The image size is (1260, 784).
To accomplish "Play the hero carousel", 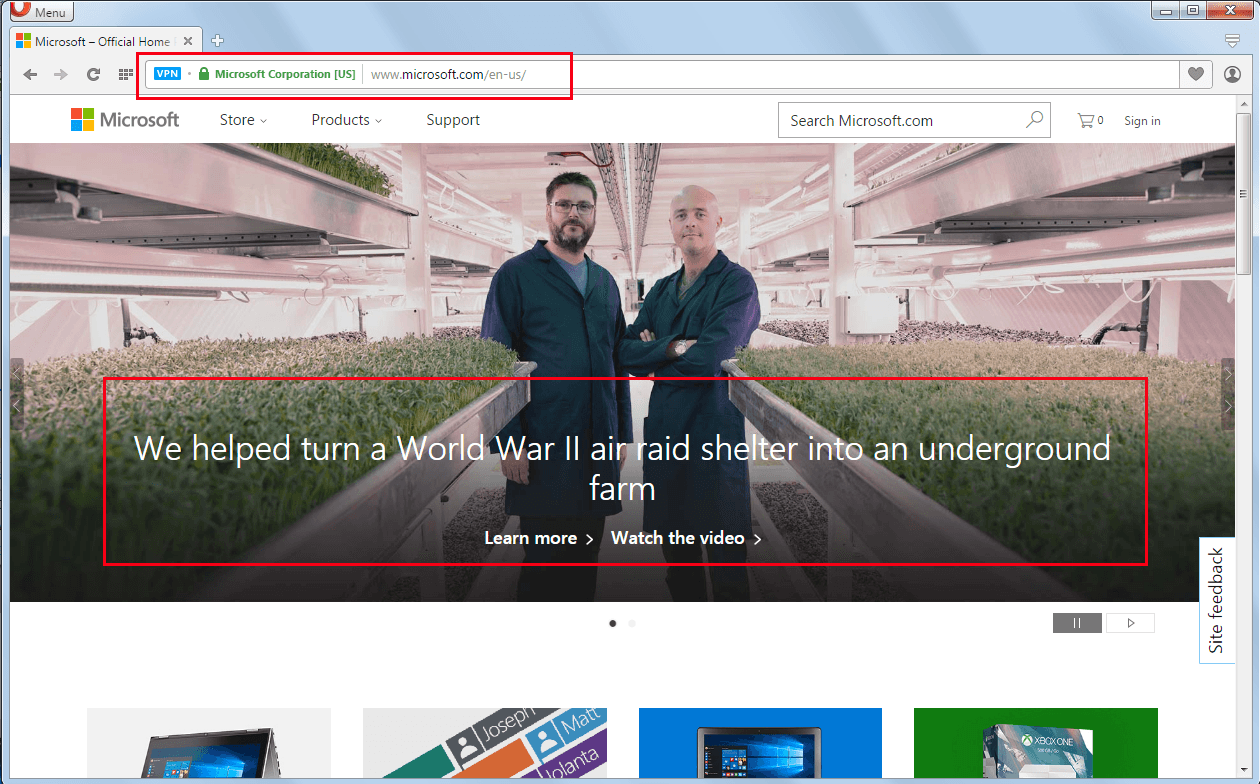I will [1130, 623].
